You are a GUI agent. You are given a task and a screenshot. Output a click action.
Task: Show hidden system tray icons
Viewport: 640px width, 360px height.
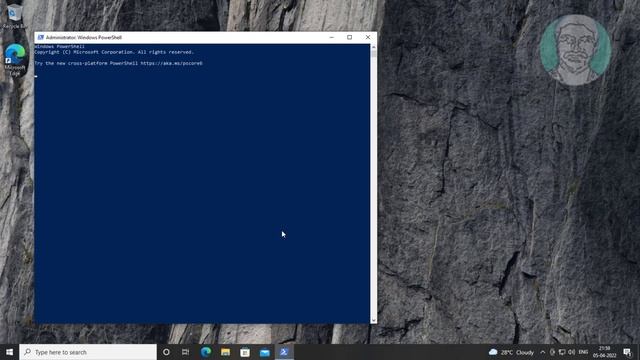[x=542, y=352]
